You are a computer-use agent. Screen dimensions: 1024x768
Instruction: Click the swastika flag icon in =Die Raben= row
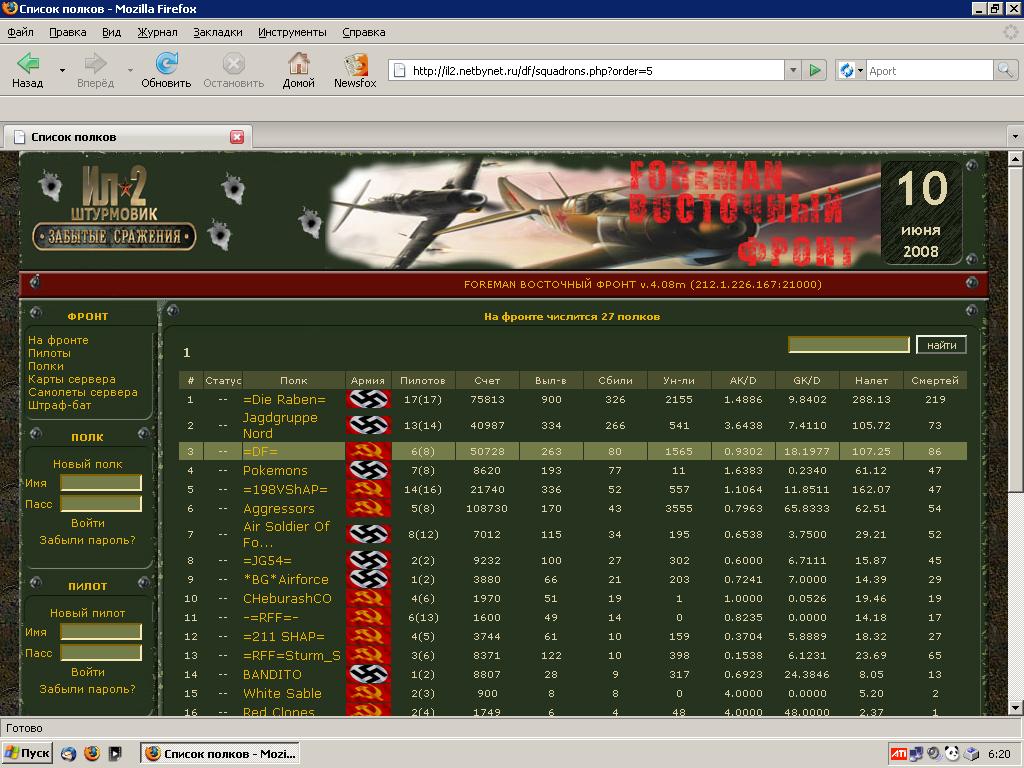point(369,399)
